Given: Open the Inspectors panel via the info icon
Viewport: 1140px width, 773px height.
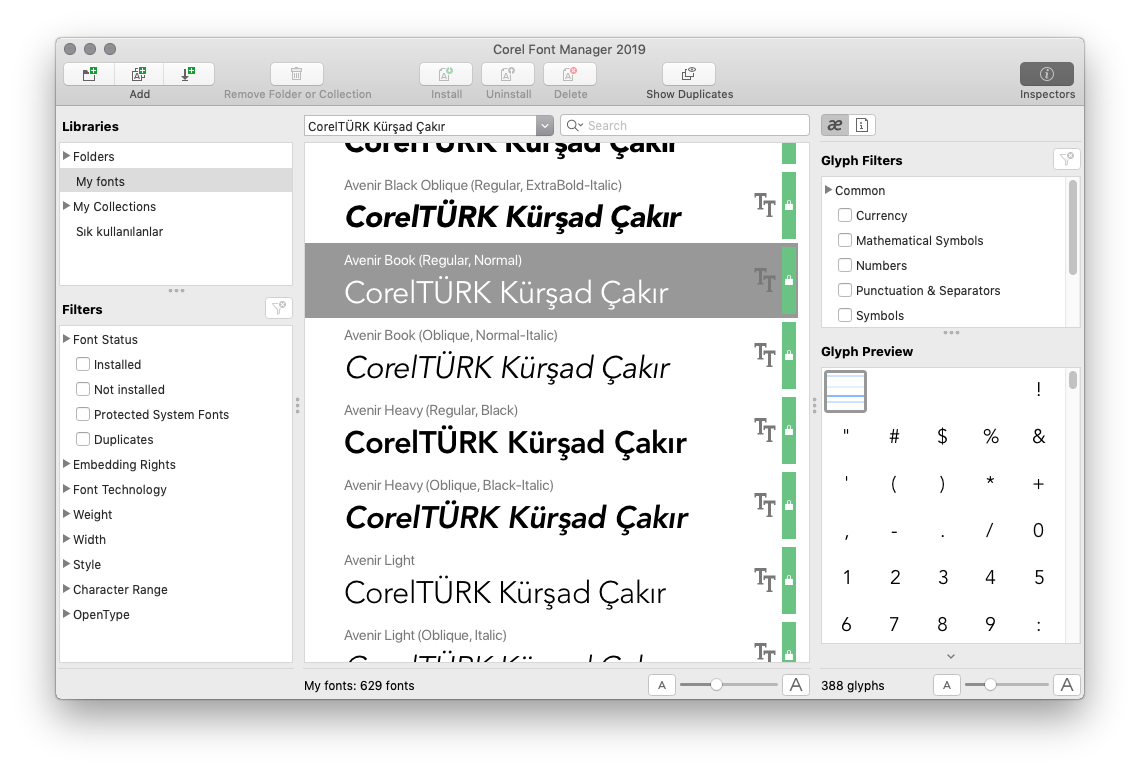Looking at the screenshot, I should 1046,73.
